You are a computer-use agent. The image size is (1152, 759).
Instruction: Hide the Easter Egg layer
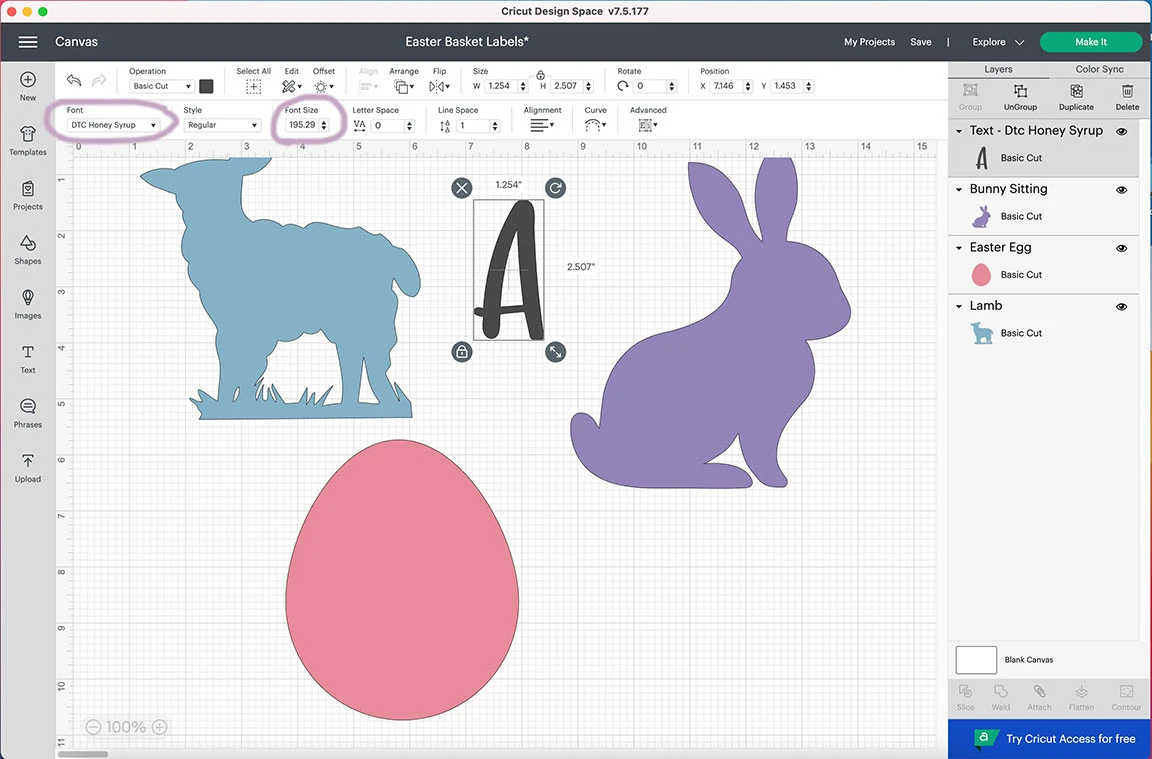tap(1121, 248)
